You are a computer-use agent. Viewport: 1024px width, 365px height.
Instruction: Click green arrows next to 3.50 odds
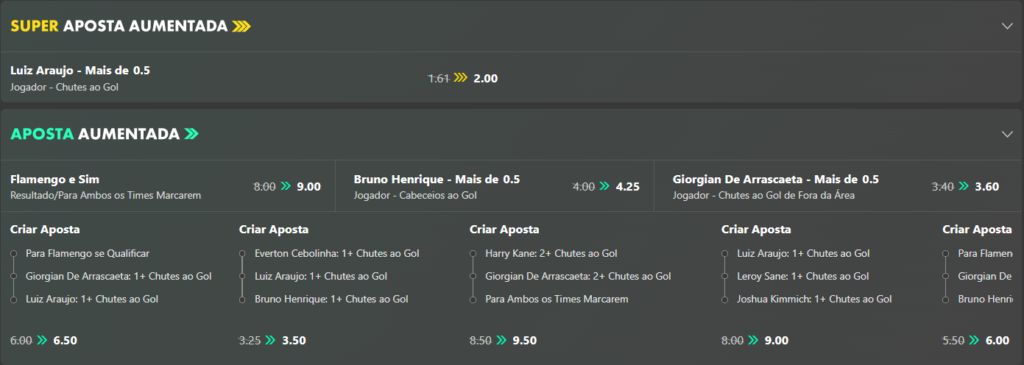271,340
